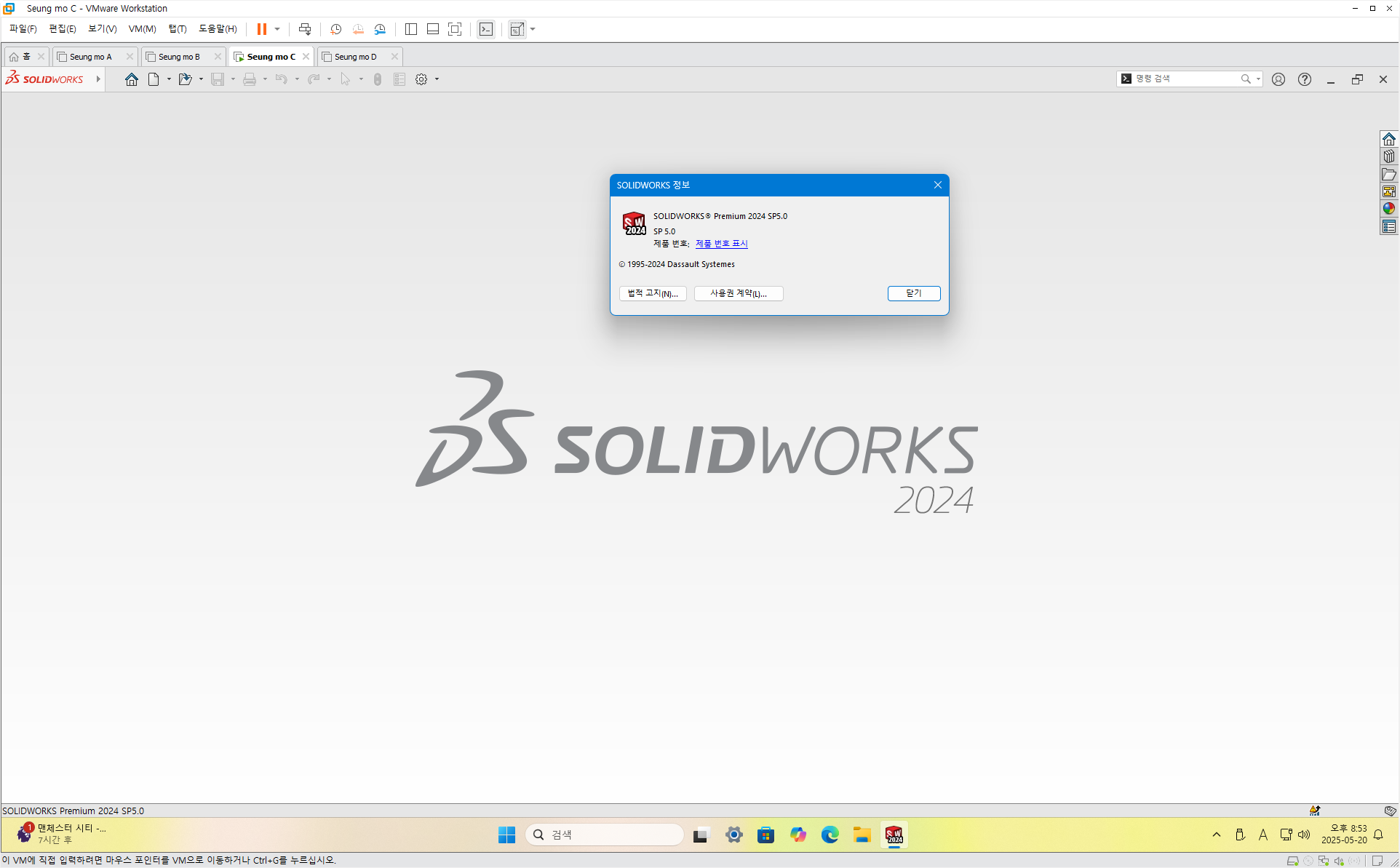Open the Appearances color ball task pane icon
The height and width of the screenshot is (868, 1400).
(1389, 209)
